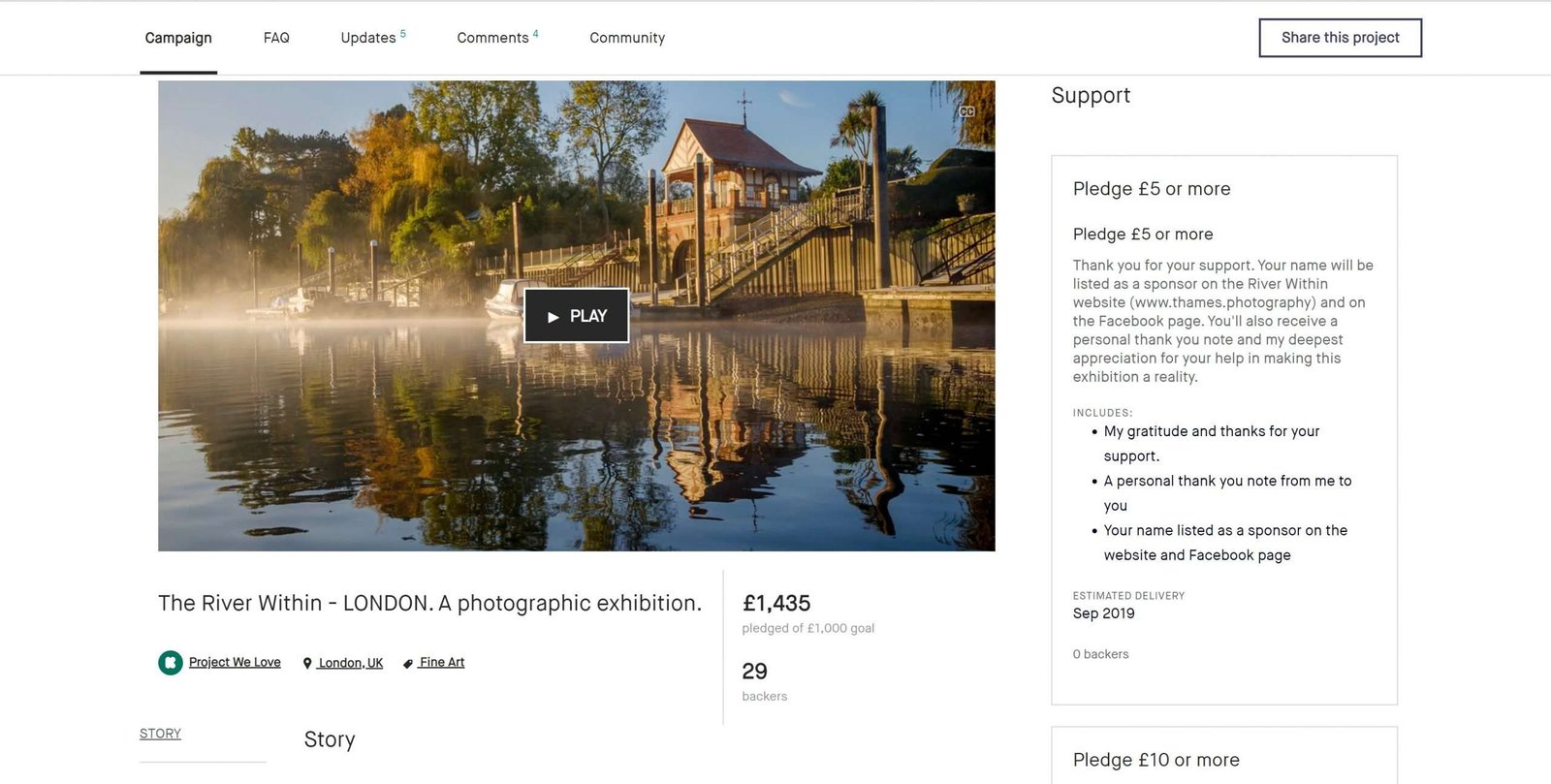Click the play triangle inside the dark button
Viewport: 1551px width, 784px height.
click(x=553, y=316)
